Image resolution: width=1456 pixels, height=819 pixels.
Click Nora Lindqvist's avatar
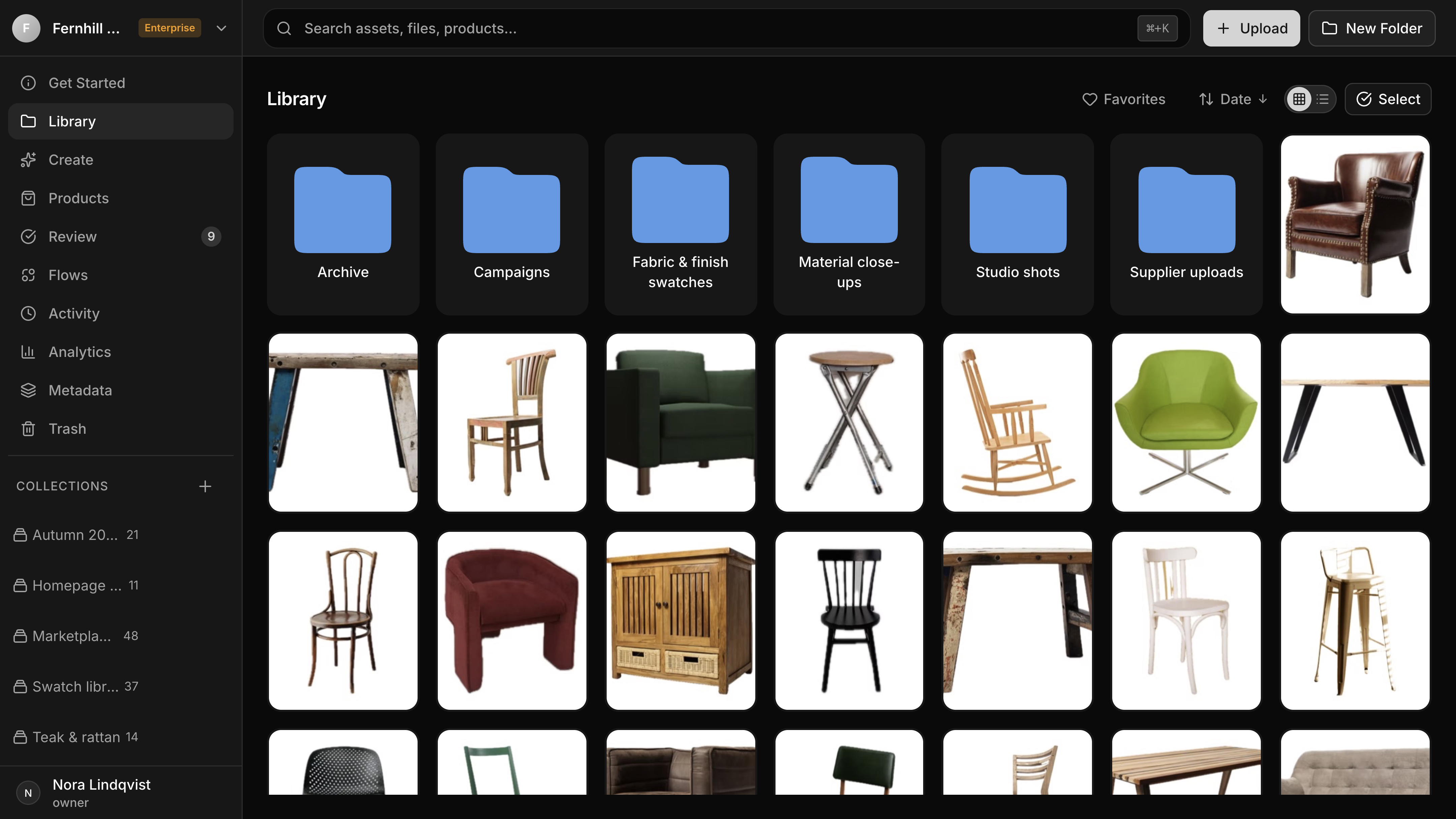tap(28, 793)
